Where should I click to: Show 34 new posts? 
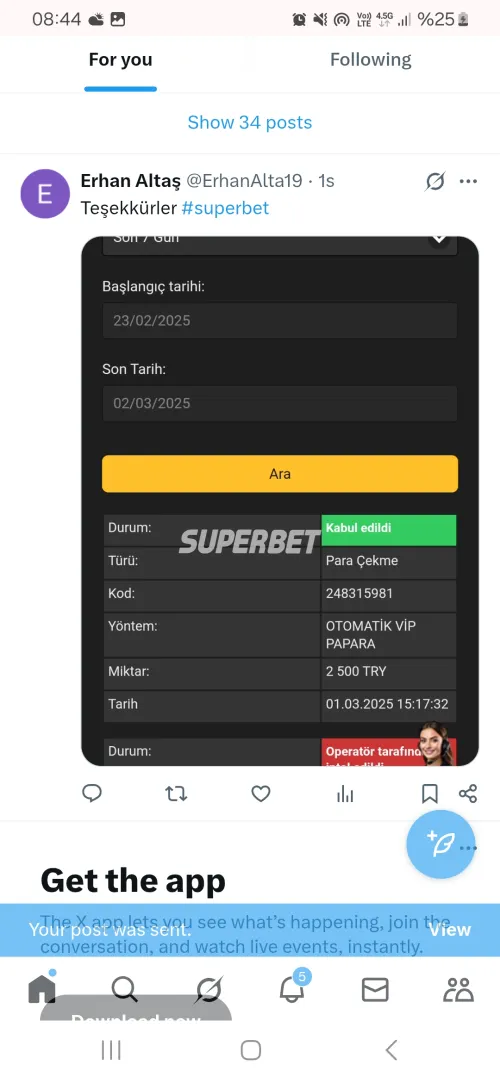coord(250,122)
